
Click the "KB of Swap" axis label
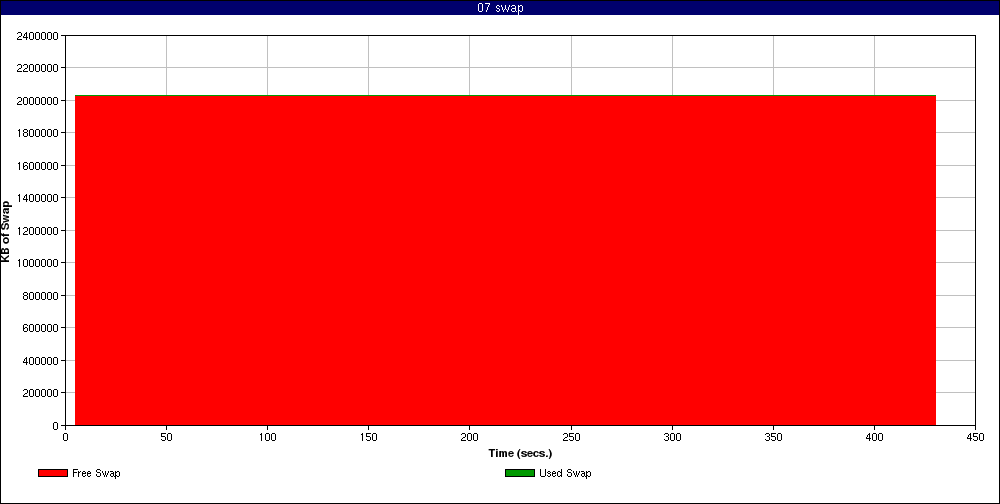[x=6, y=231]
